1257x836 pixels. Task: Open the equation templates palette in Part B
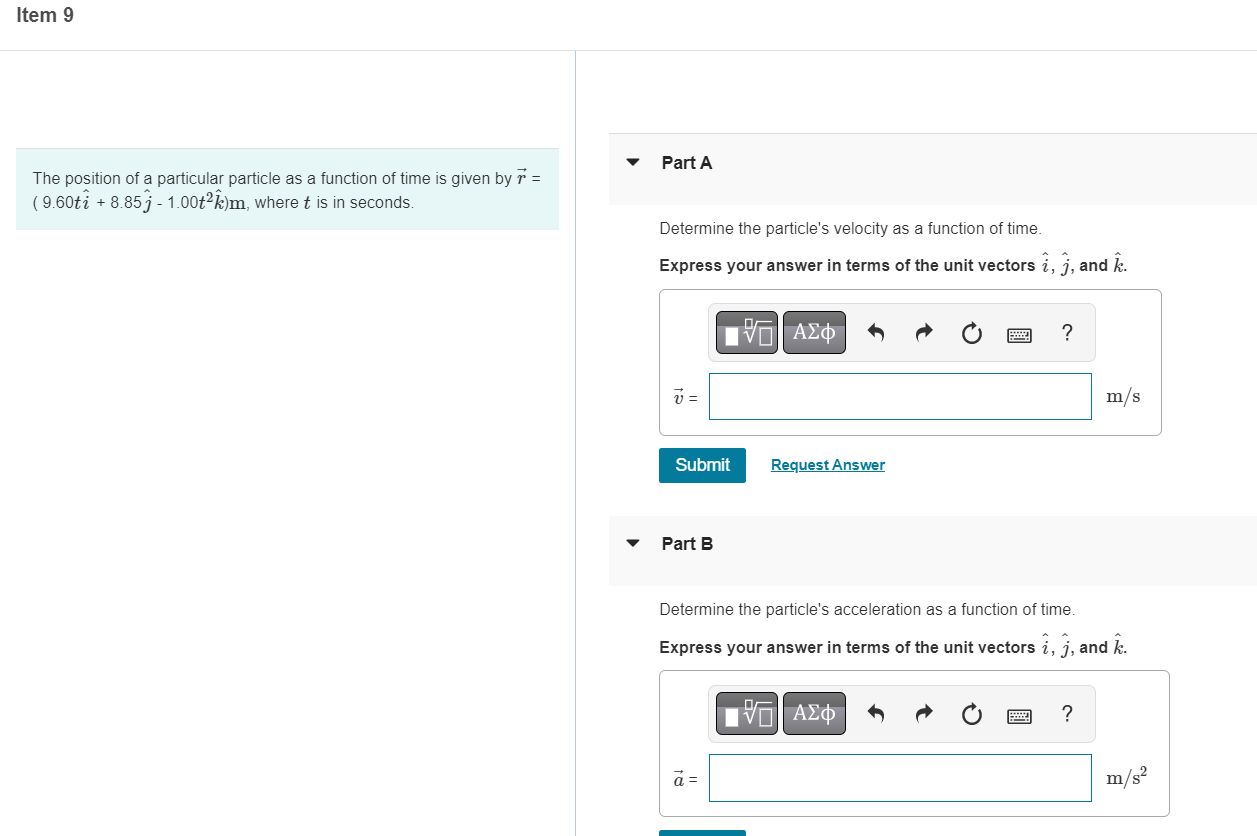746,713
